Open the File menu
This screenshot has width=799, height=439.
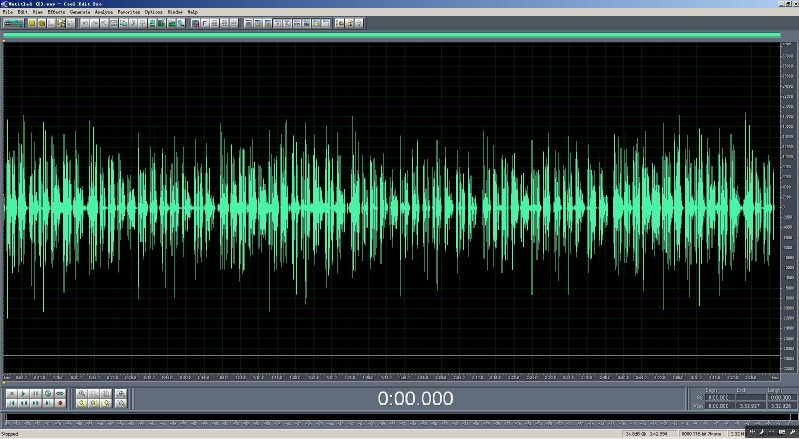pos(8,12)
